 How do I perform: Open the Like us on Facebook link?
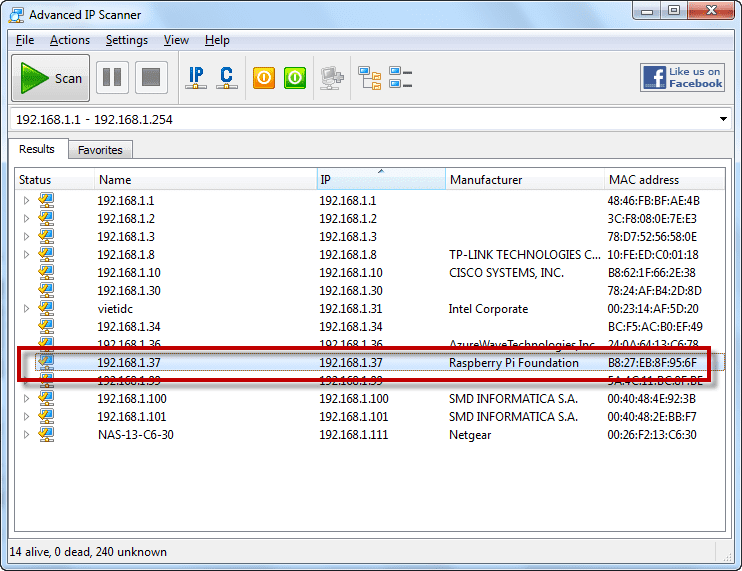(682, 78)
